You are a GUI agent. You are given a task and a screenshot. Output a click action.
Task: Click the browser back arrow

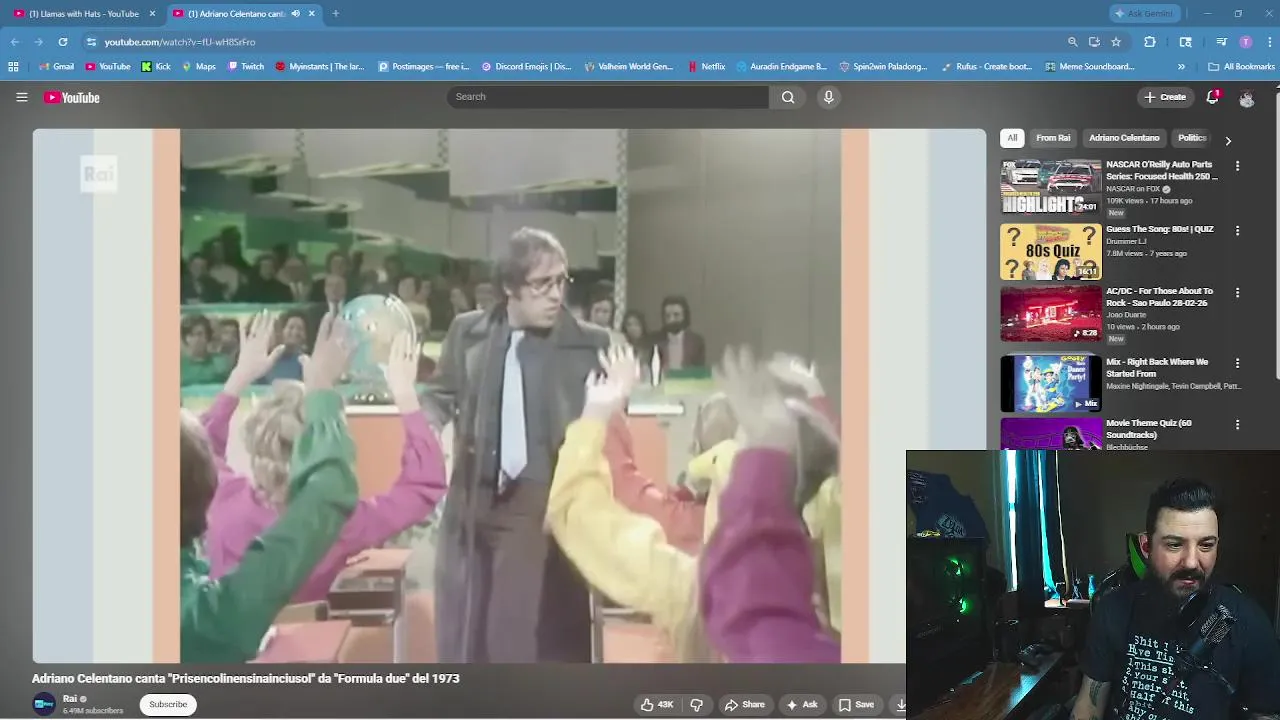pyautogui.click(x=15, y=42)
